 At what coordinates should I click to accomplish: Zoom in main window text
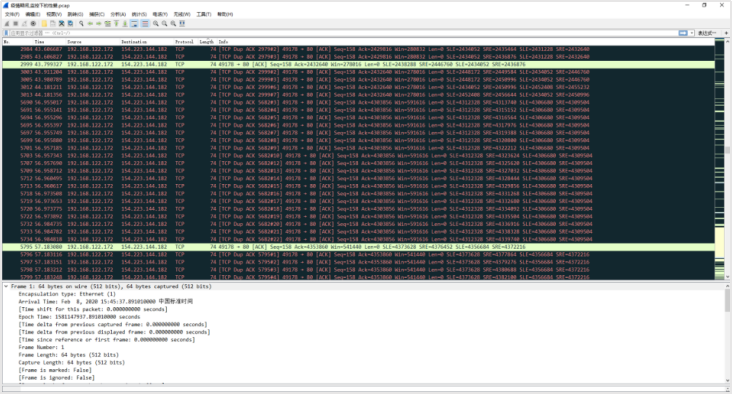(155, 23)
